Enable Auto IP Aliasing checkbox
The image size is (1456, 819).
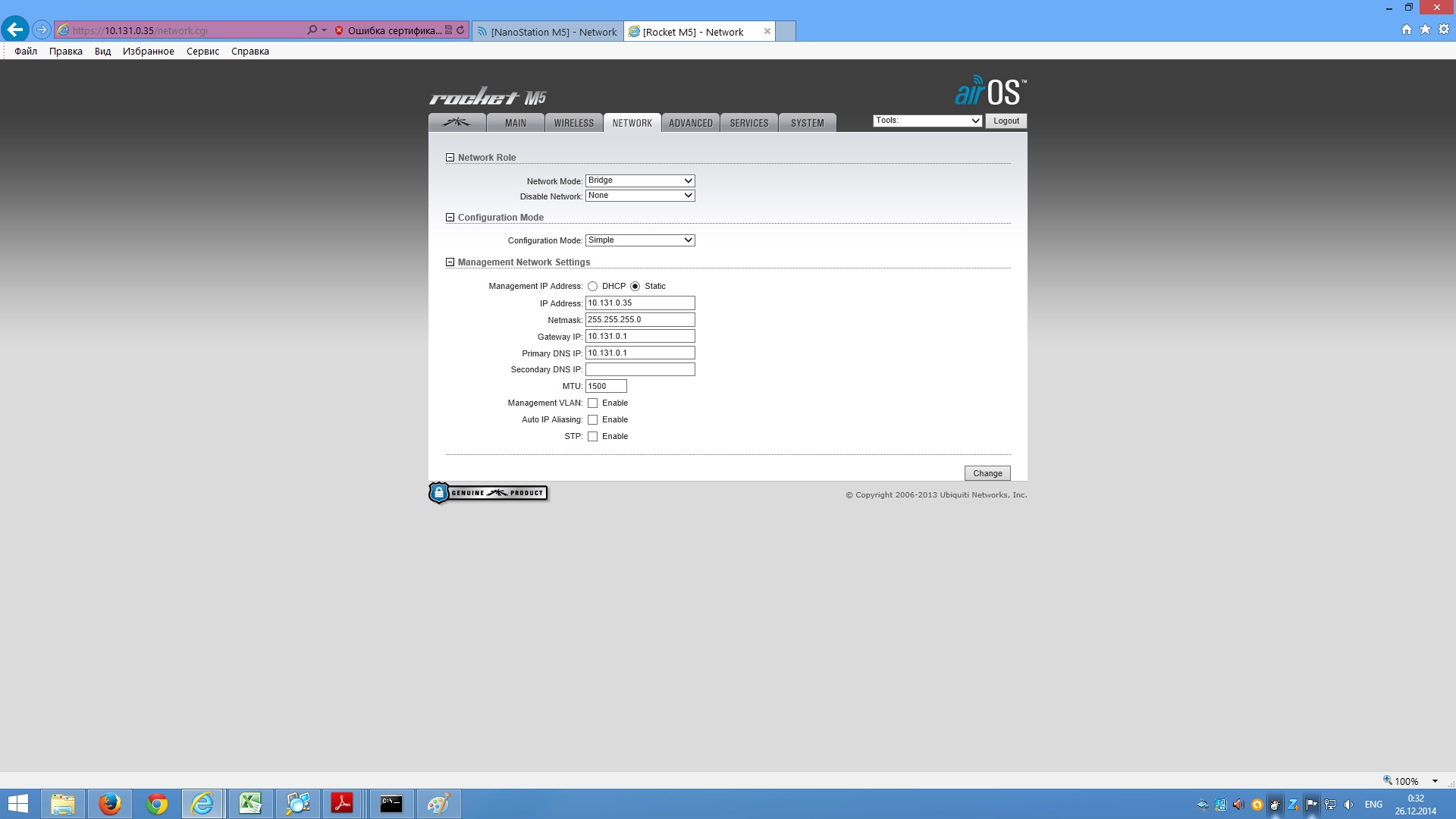(x=592, y=420)
